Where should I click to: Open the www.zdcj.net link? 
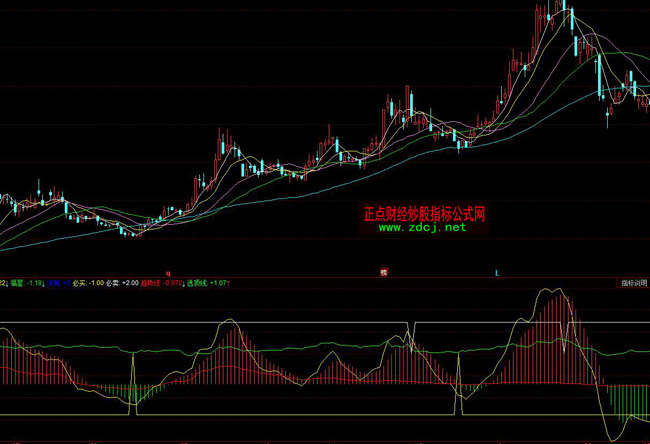(422, 228)
